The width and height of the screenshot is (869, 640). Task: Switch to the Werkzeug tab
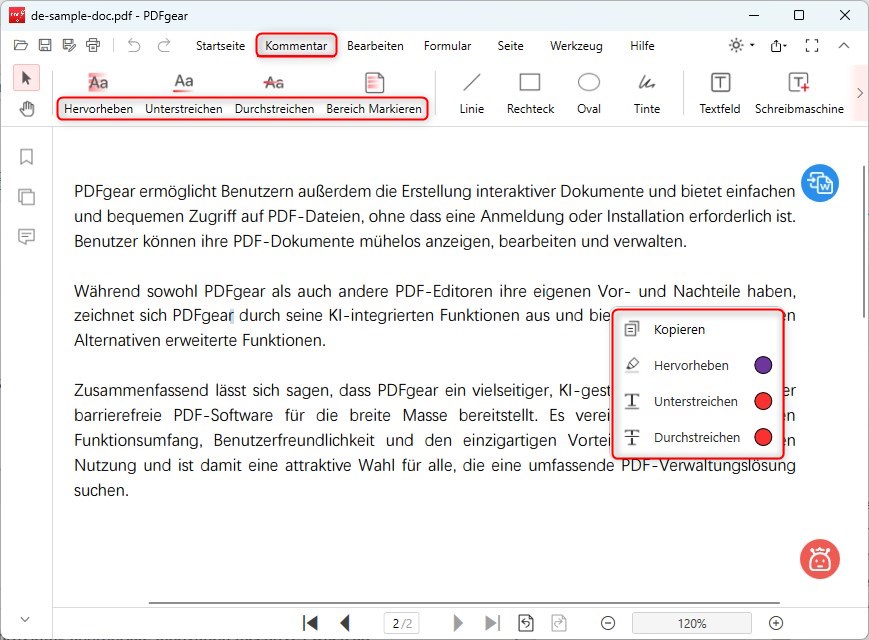pyautogui.click(x=576, y=46)
